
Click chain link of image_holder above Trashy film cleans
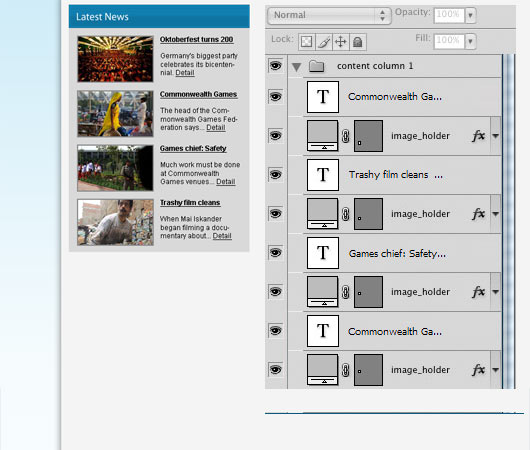346,136
